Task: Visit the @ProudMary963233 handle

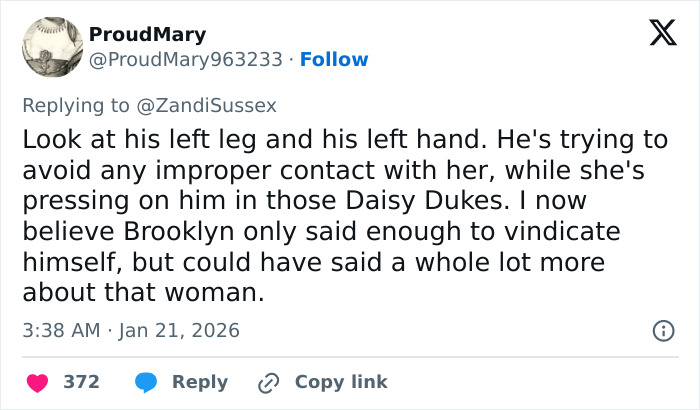Action: click(x=186, y=60)
